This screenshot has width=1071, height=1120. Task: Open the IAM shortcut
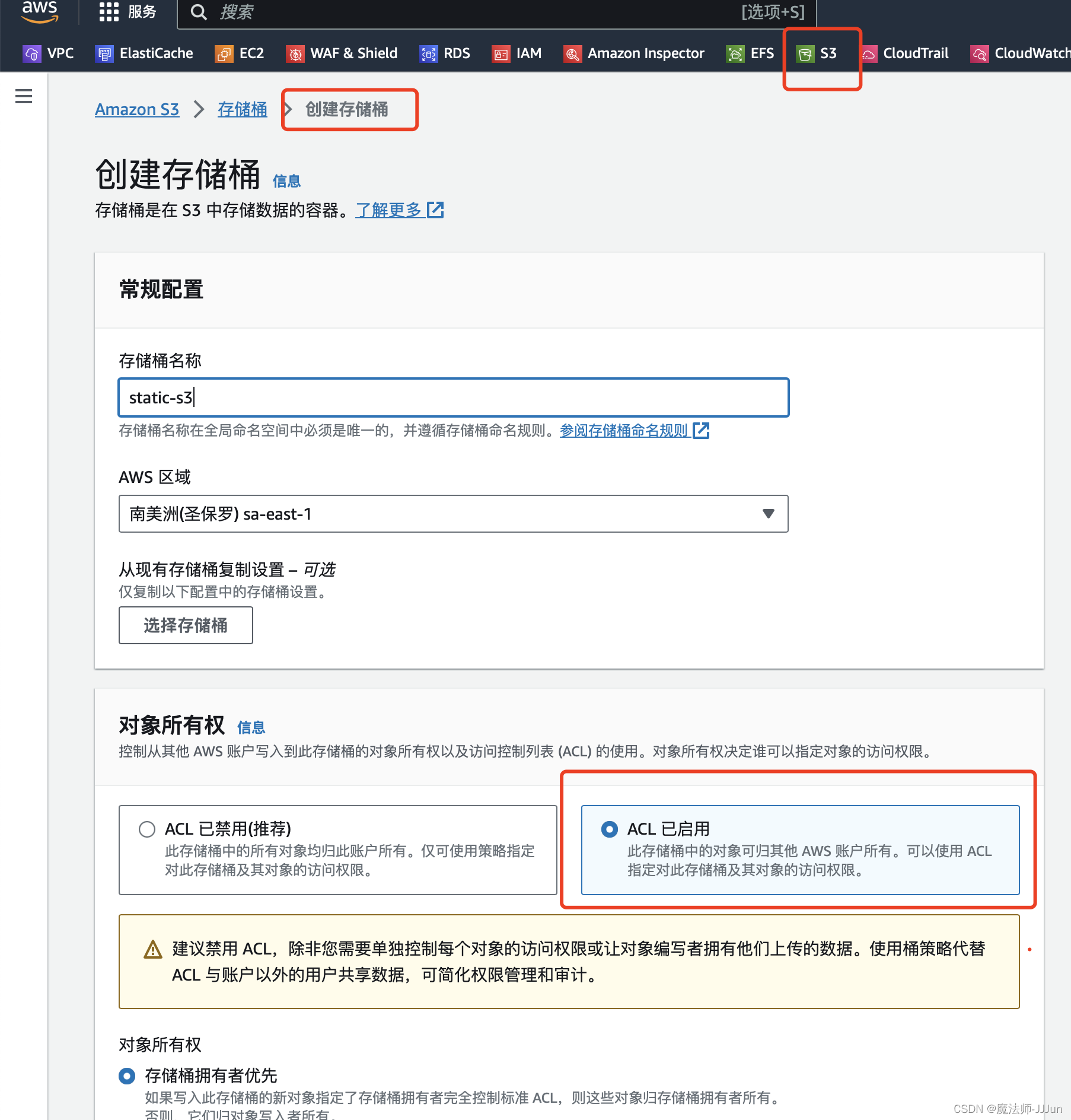(517, 53)
